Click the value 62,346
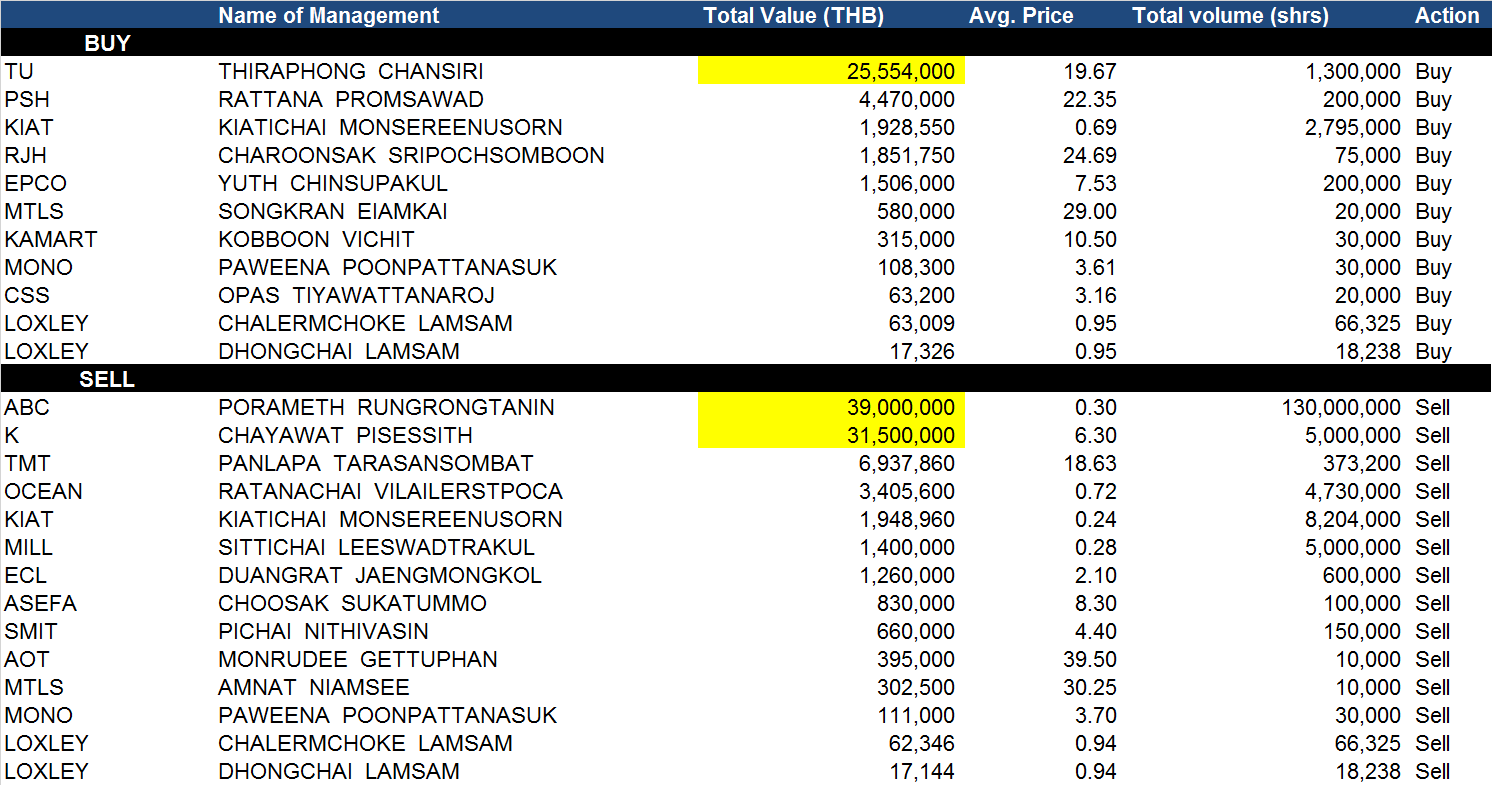The width and height of the screenshot is (1492, 785). (922, 743)
